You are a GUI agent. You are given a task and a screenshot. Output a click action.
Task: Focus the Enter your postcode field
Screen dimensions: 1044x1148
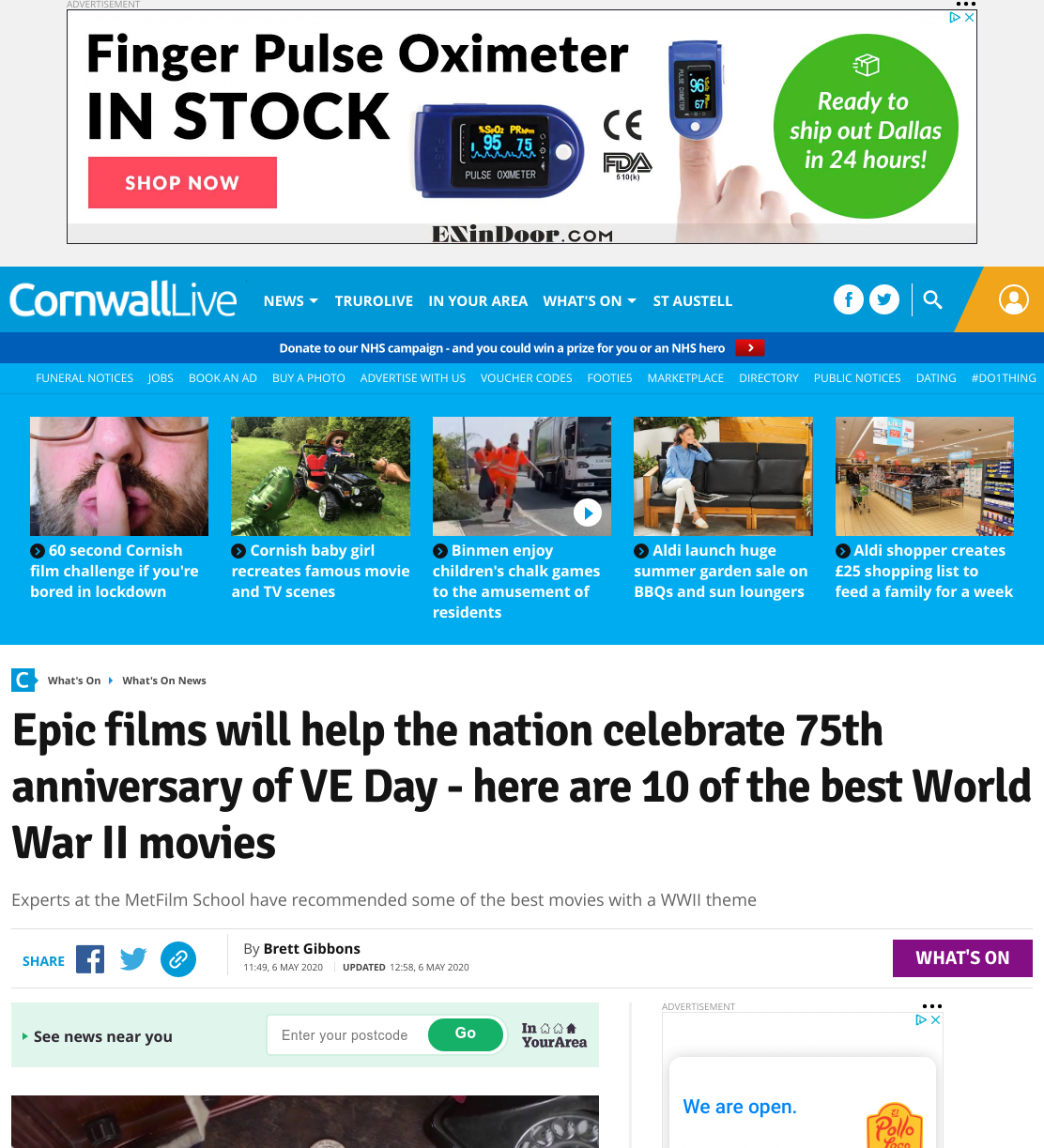pos(346,1035)
